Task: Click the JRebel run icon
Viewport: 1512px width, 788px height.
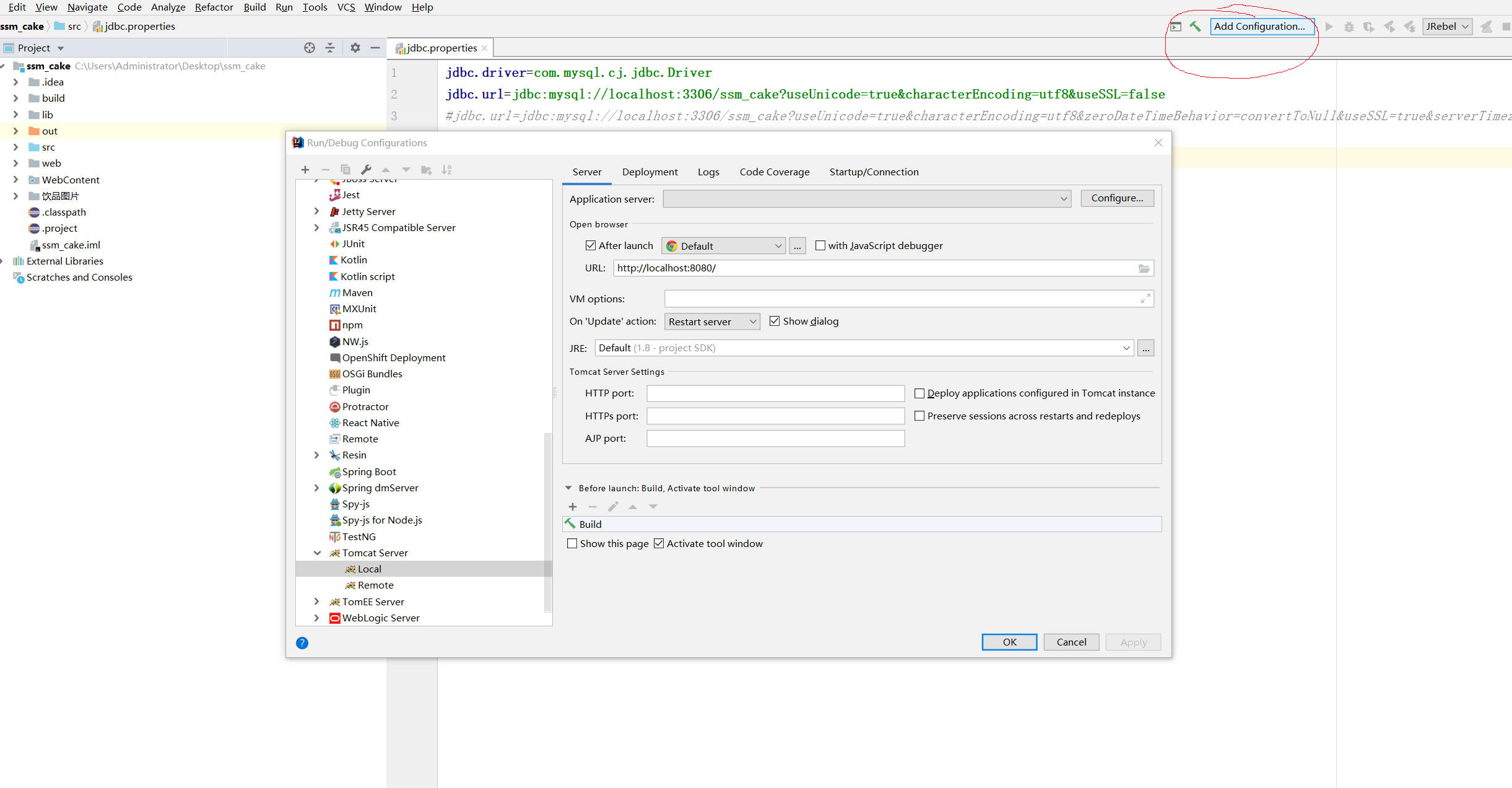Action: (1389, 26)
